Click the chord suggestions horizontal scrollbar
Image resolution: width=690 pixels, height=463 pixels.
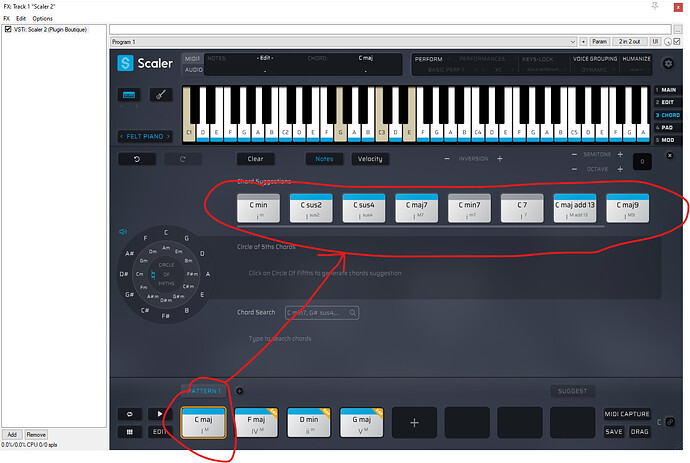[420, 227]
